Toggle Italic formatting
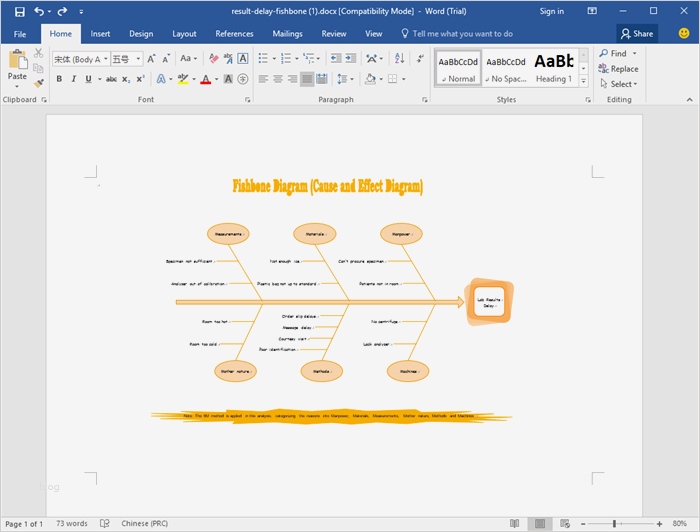 coord(74,79)
